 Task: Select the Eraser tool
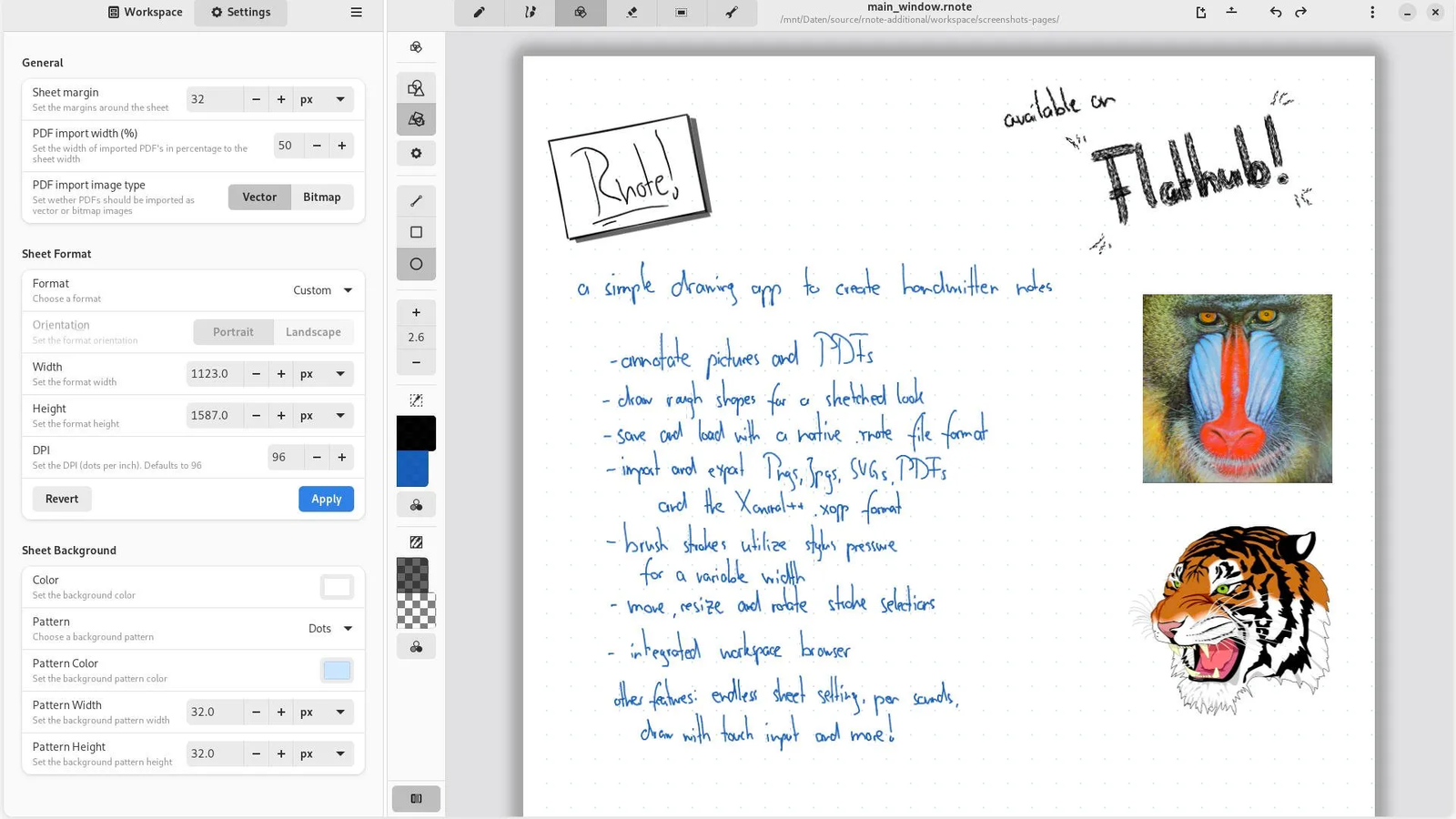(632, 13)
